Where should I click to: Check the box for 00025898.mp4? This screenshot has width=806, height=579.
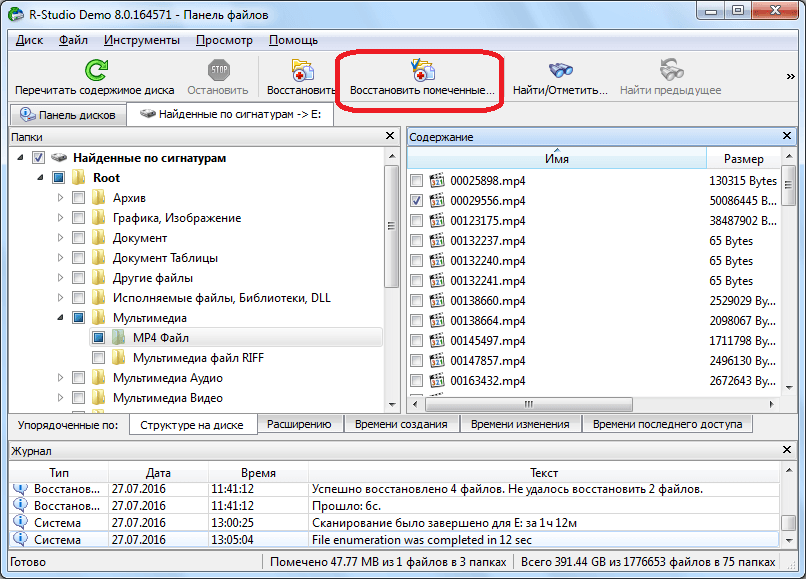417,181
